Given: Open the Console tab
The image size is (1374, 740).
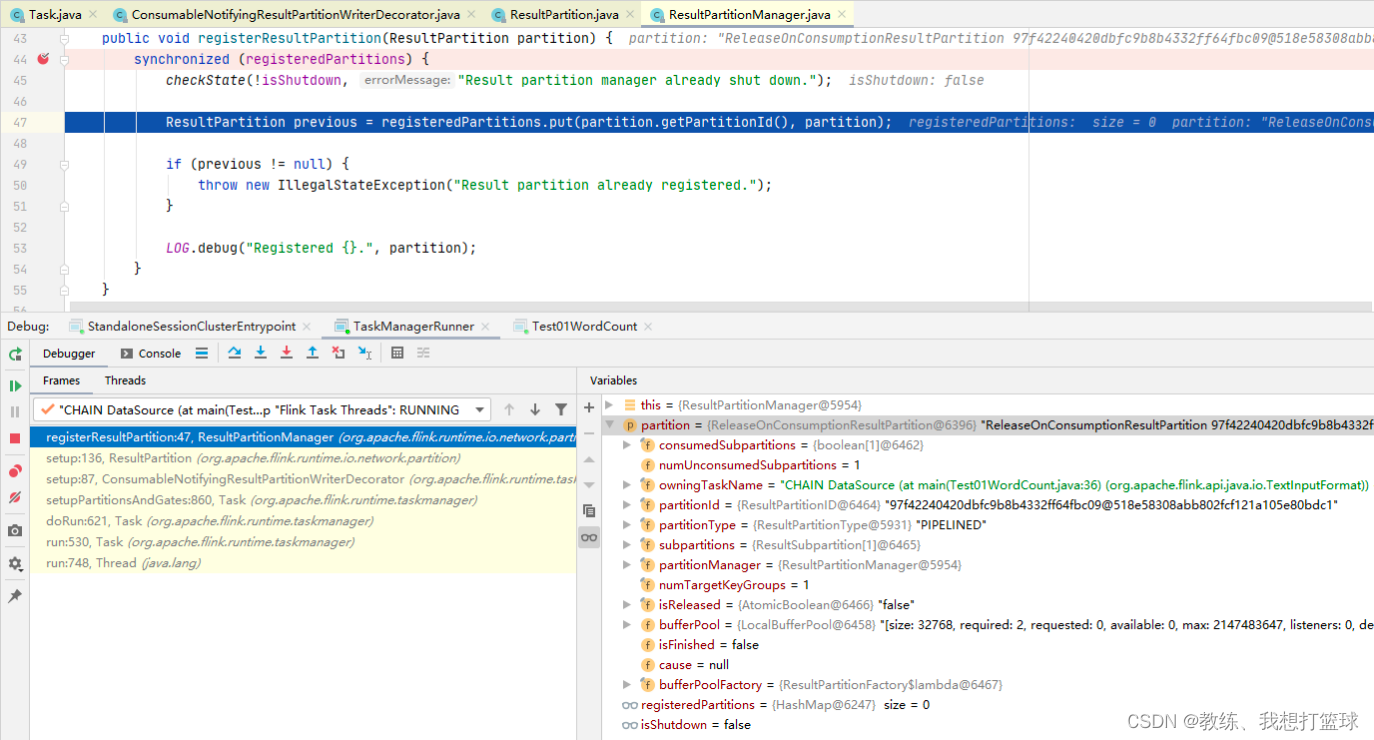Looking at the screenshot, I should (151, 353).
